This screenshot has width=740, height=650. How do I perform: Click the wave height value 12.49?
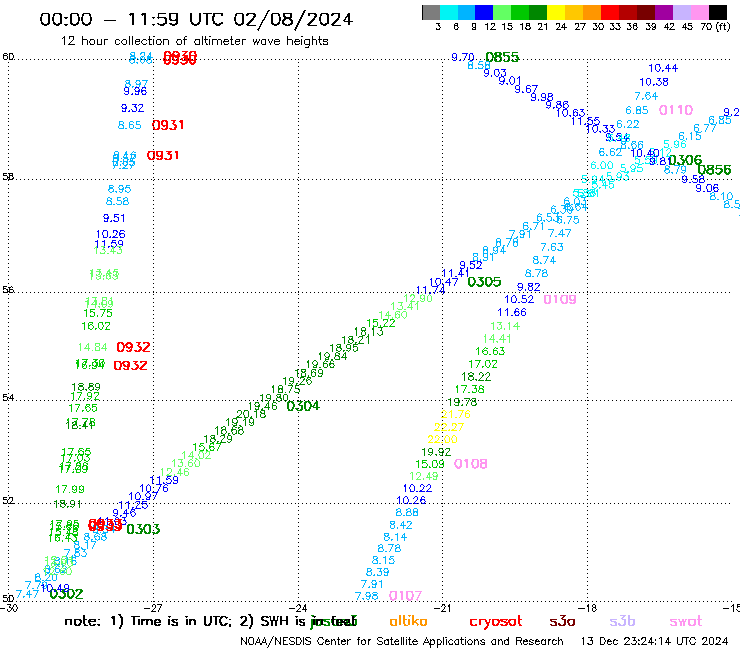pos(424,476)
